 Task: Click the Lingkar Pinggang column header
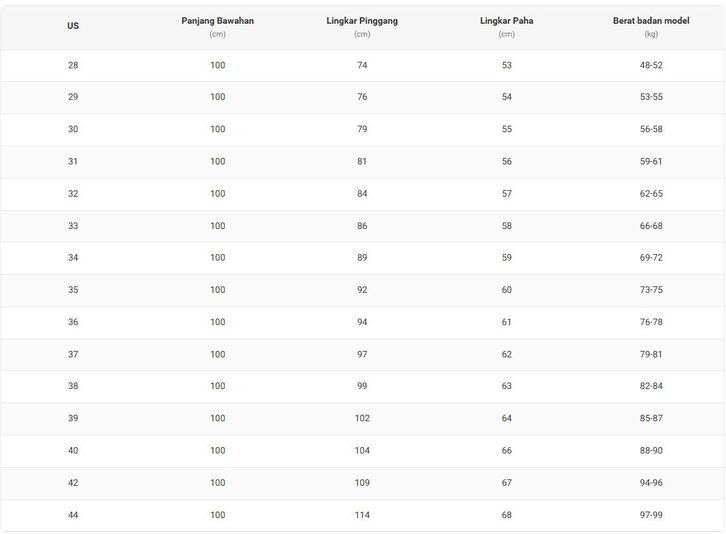(362, 21)
